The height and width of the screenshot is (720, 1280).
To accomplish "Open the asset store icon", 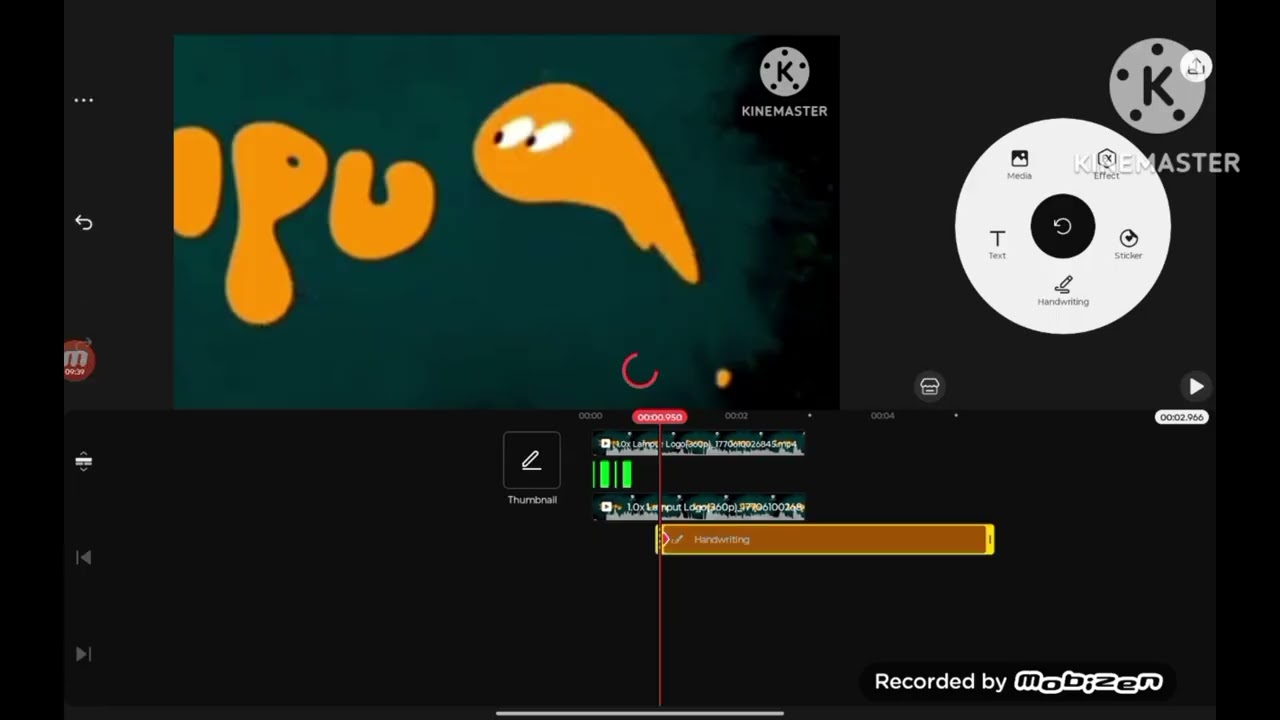I will [930, 386].
